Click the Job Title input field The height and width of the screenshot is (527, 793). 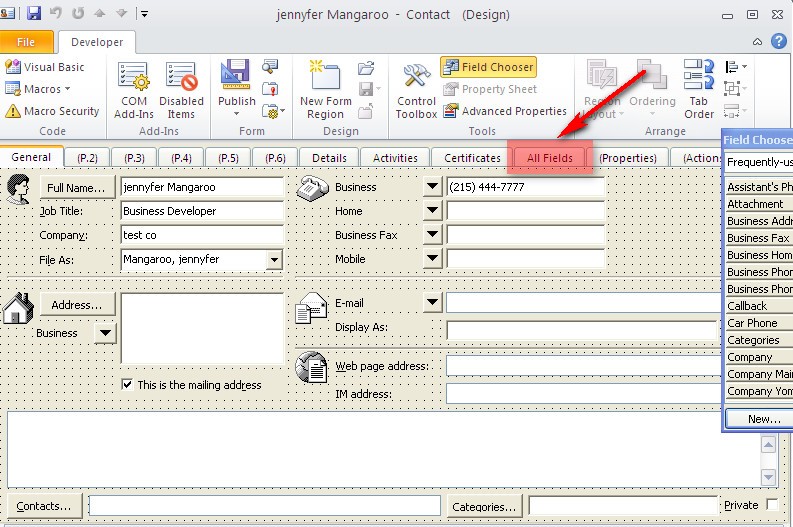pyautogui.click(x=201, y=211)
